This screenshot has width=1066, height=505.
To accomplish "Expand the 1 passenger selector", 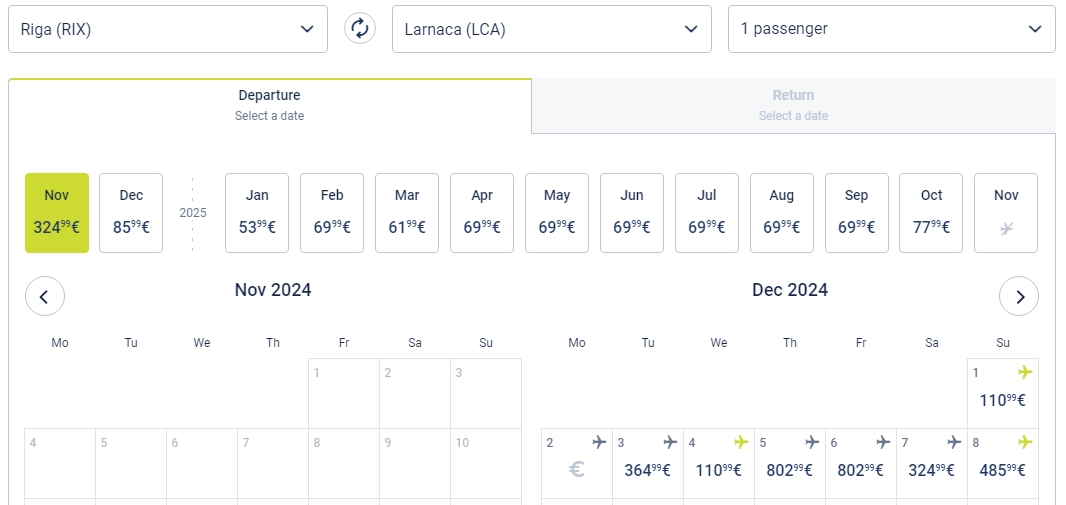I will 892,29.
